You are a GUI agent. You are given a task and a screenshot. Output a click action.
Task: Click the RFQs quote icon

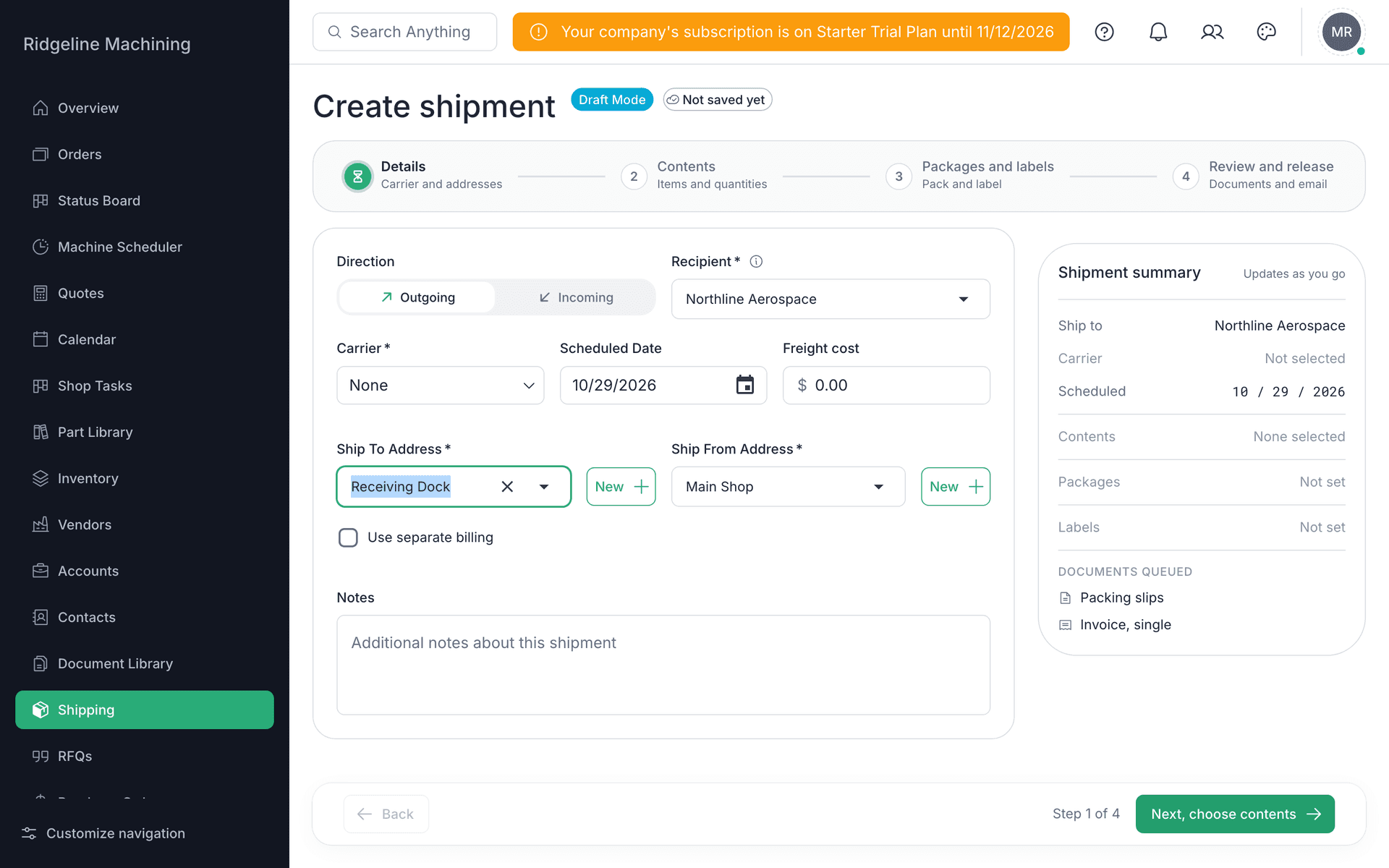(x=41, y=756)
